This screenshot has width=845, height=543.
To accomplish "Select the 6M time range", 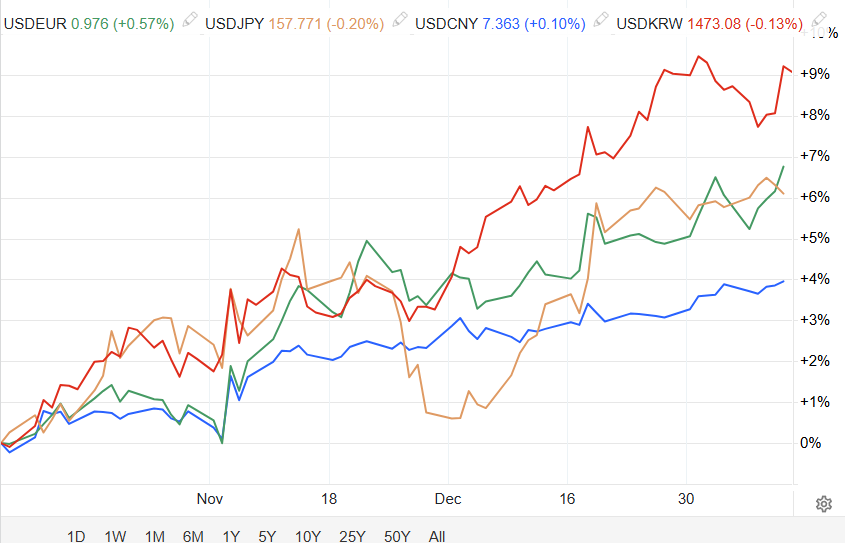I will [x=194, y=536].
